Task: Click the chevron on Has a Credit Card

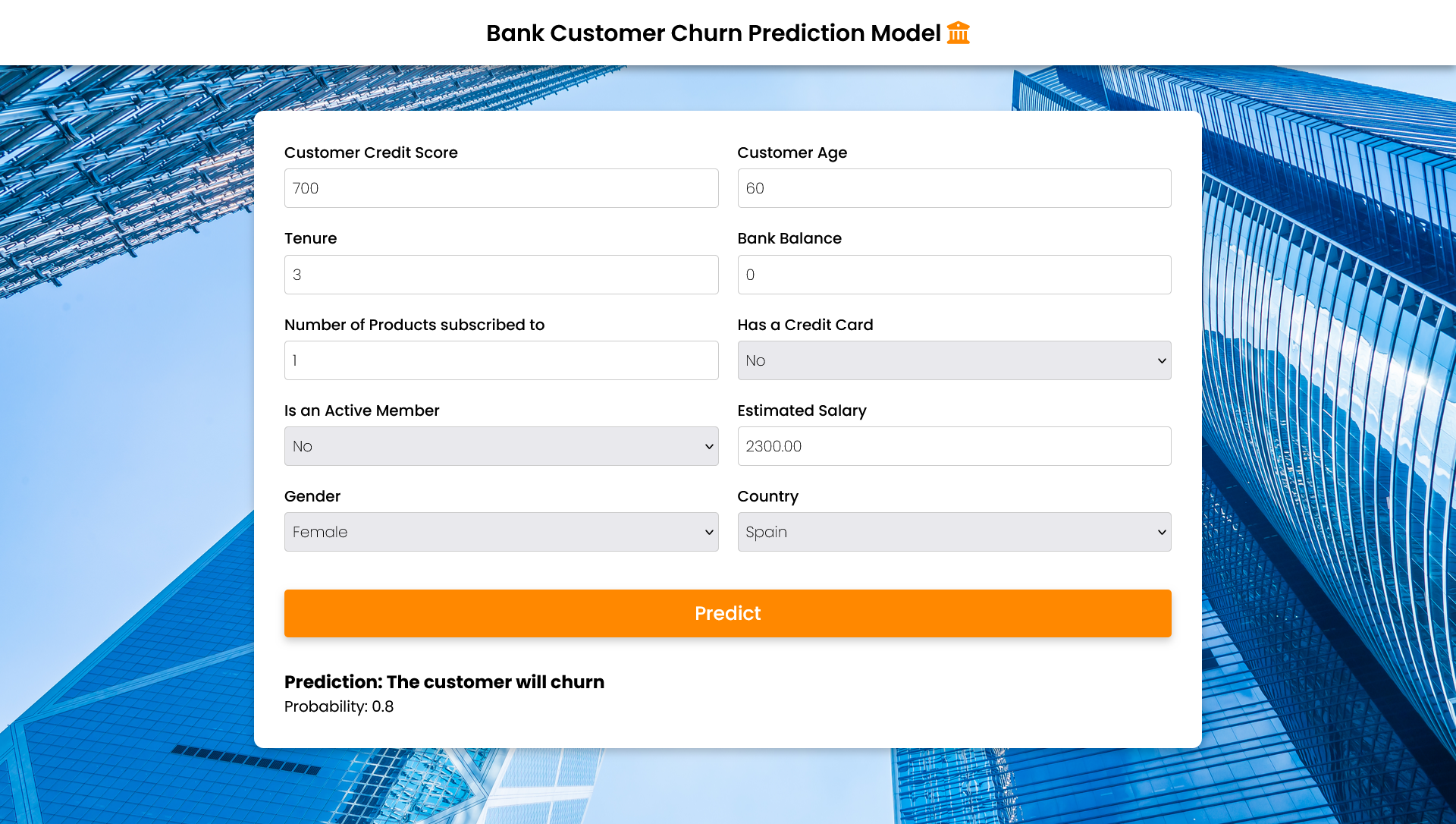Action: point(1162,360)
